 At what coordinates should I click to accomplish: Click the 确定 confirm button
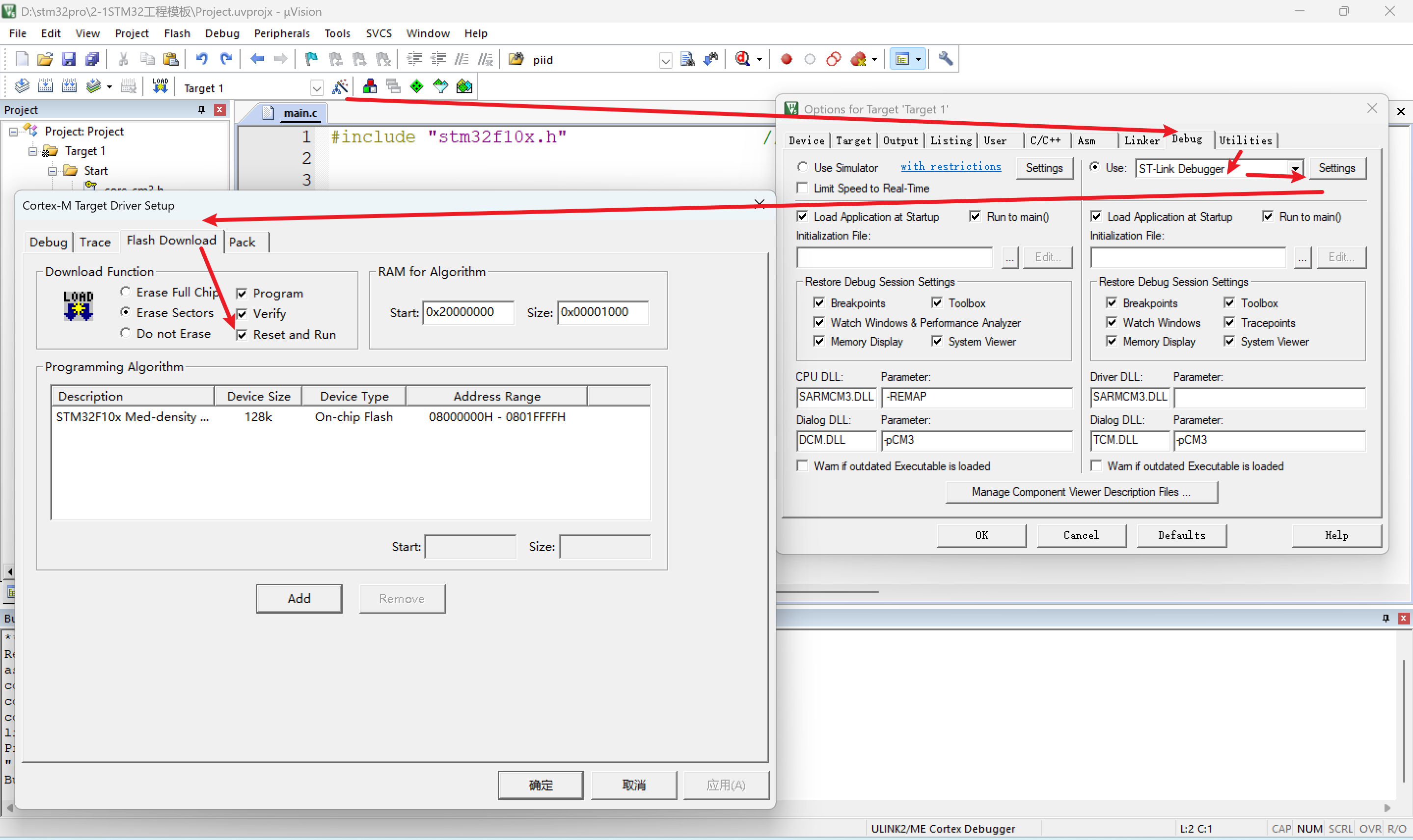click(x=541, y=785)
